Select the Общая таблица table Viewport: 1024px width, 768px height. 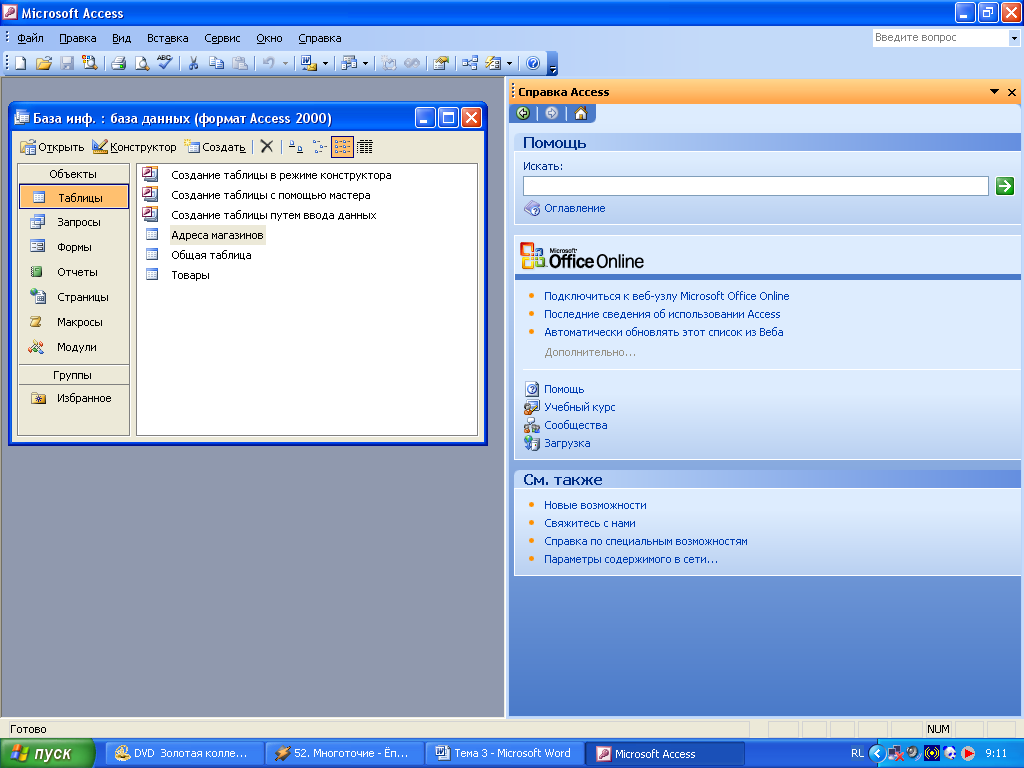(x=211, y=255)
